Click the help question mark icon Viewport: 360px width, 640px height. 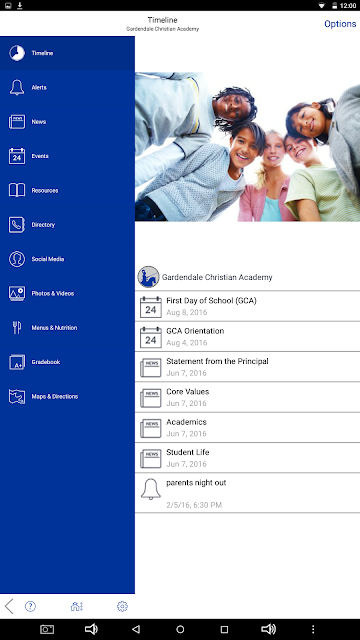(x=30, y=606)
